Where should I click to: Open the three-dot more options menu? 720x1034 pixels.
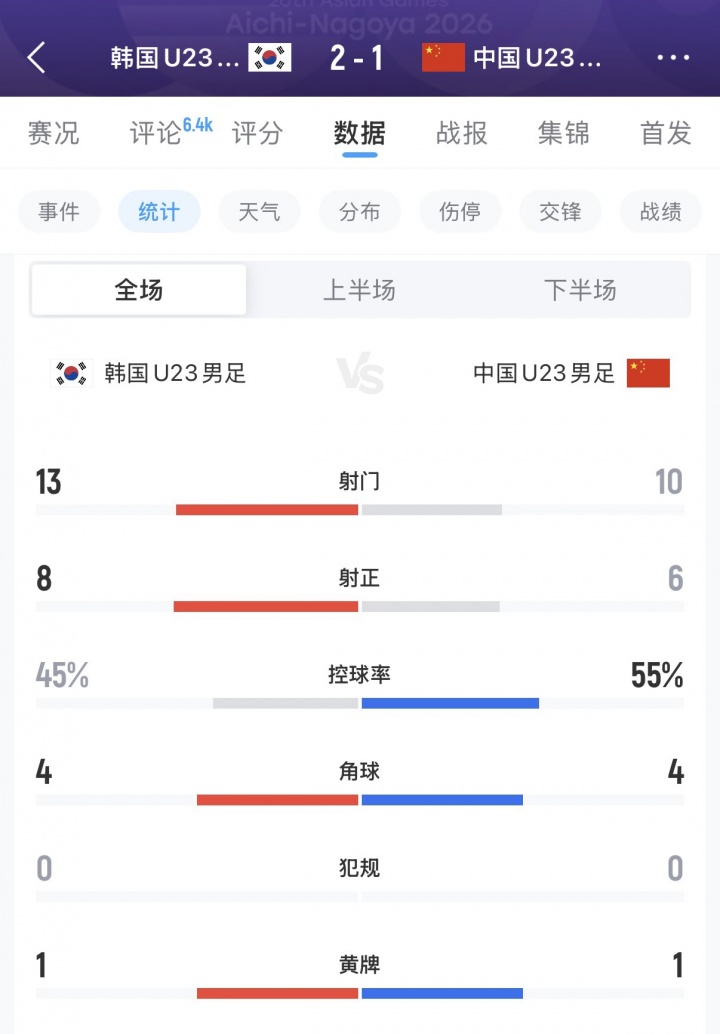tap(673, 57)
